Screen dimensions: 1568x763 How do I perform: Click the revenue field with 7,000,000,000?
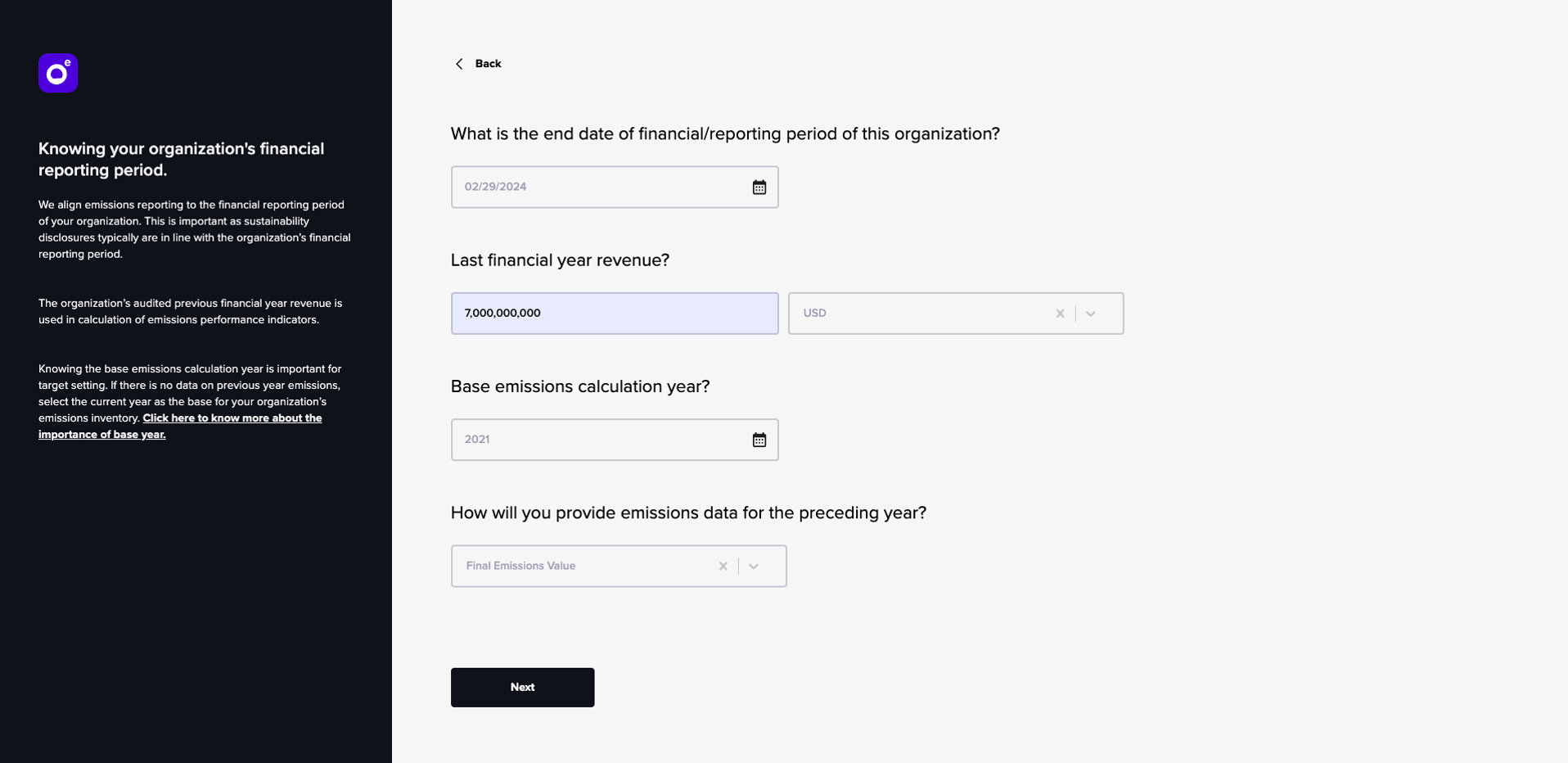tap(615, 314)
